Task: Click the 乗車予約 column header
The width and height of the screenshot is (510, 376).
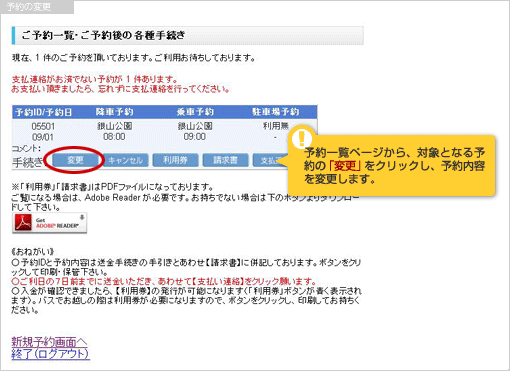Action: 195,112
